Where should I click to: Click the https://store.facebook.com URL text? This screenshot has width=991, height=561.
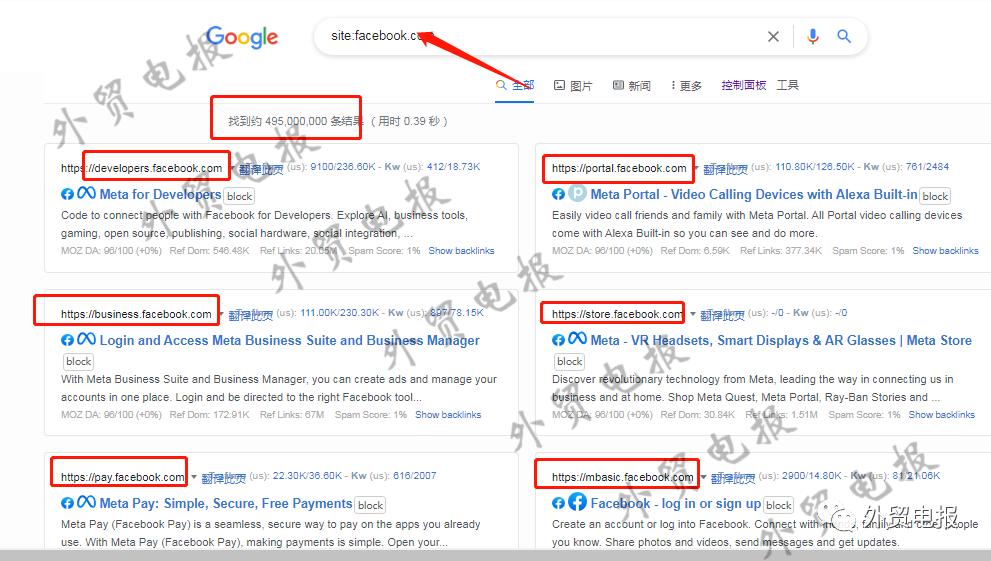point(617,314)
